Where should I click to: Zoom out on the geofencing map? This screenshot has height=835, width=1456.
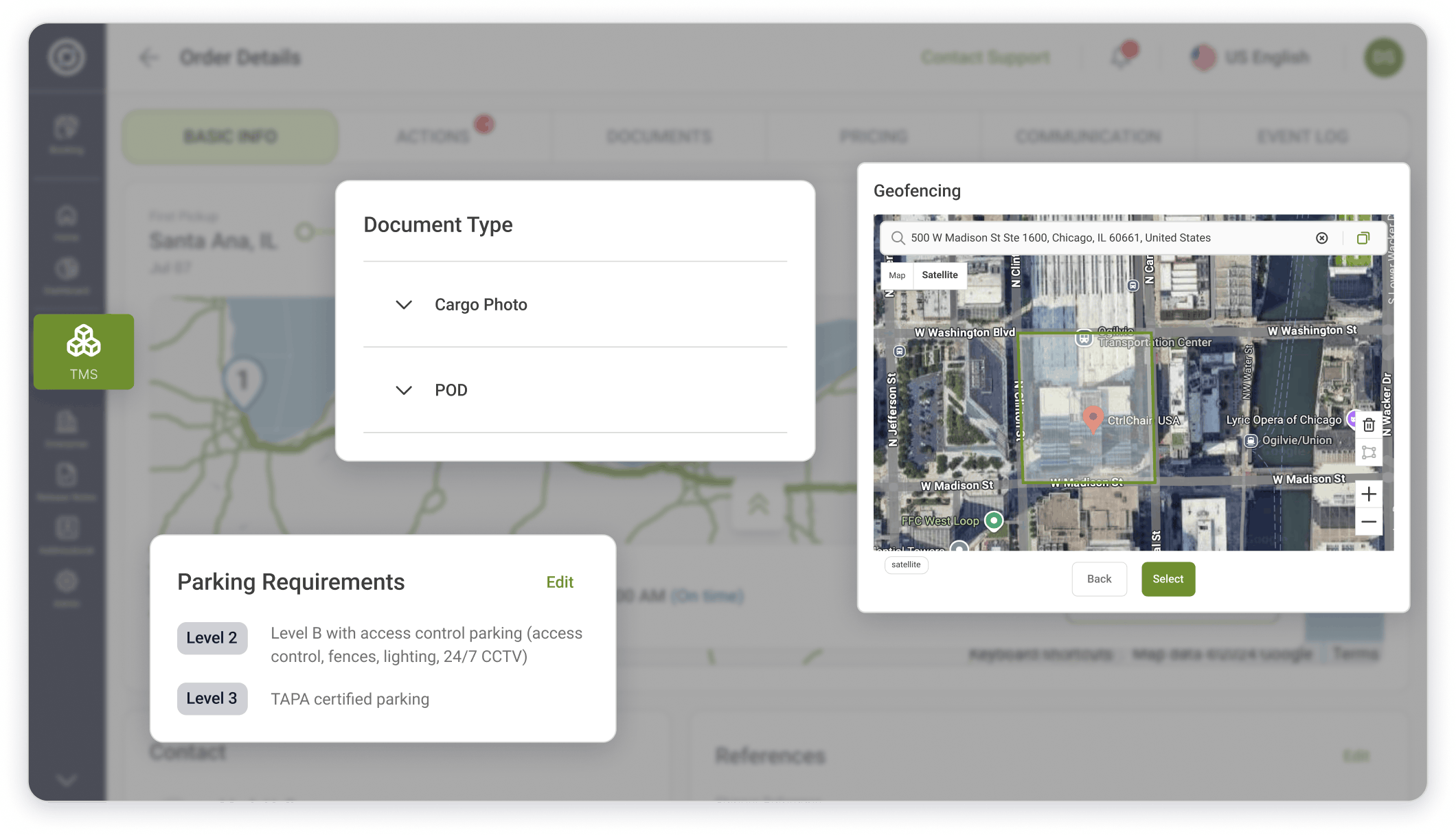tap(1369, 522)
